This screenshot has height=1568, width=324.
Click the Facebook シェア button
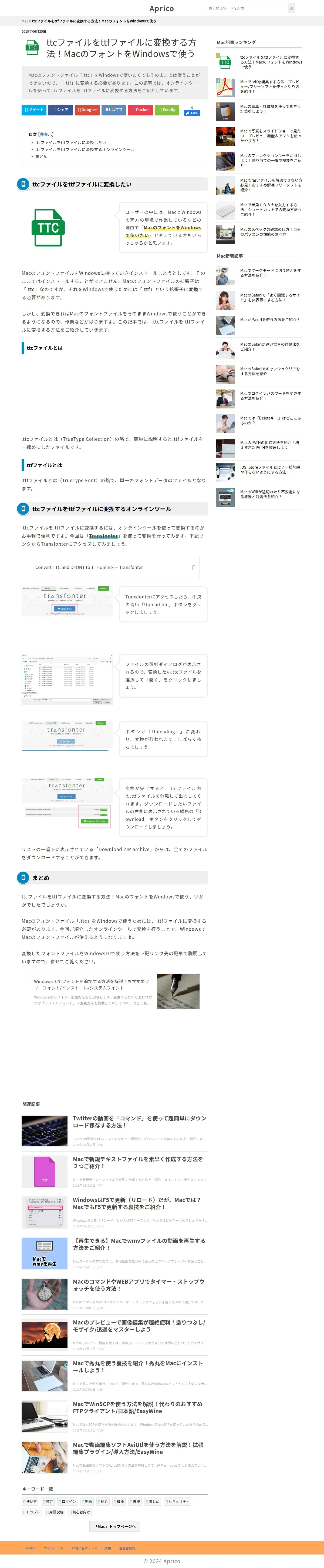[61, 110]
